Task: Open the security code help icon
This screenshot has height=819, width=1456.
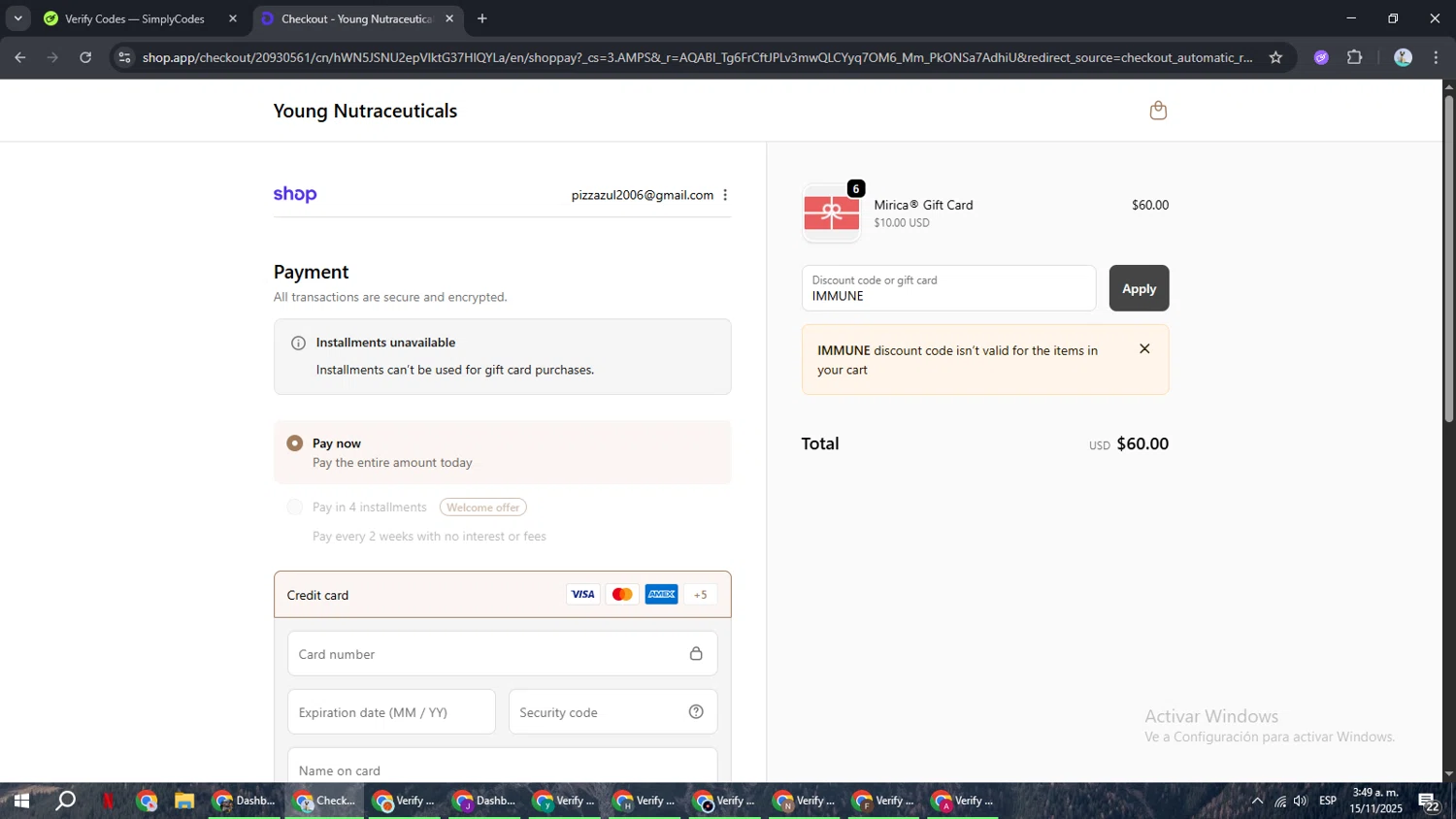Action: (696, 712)
